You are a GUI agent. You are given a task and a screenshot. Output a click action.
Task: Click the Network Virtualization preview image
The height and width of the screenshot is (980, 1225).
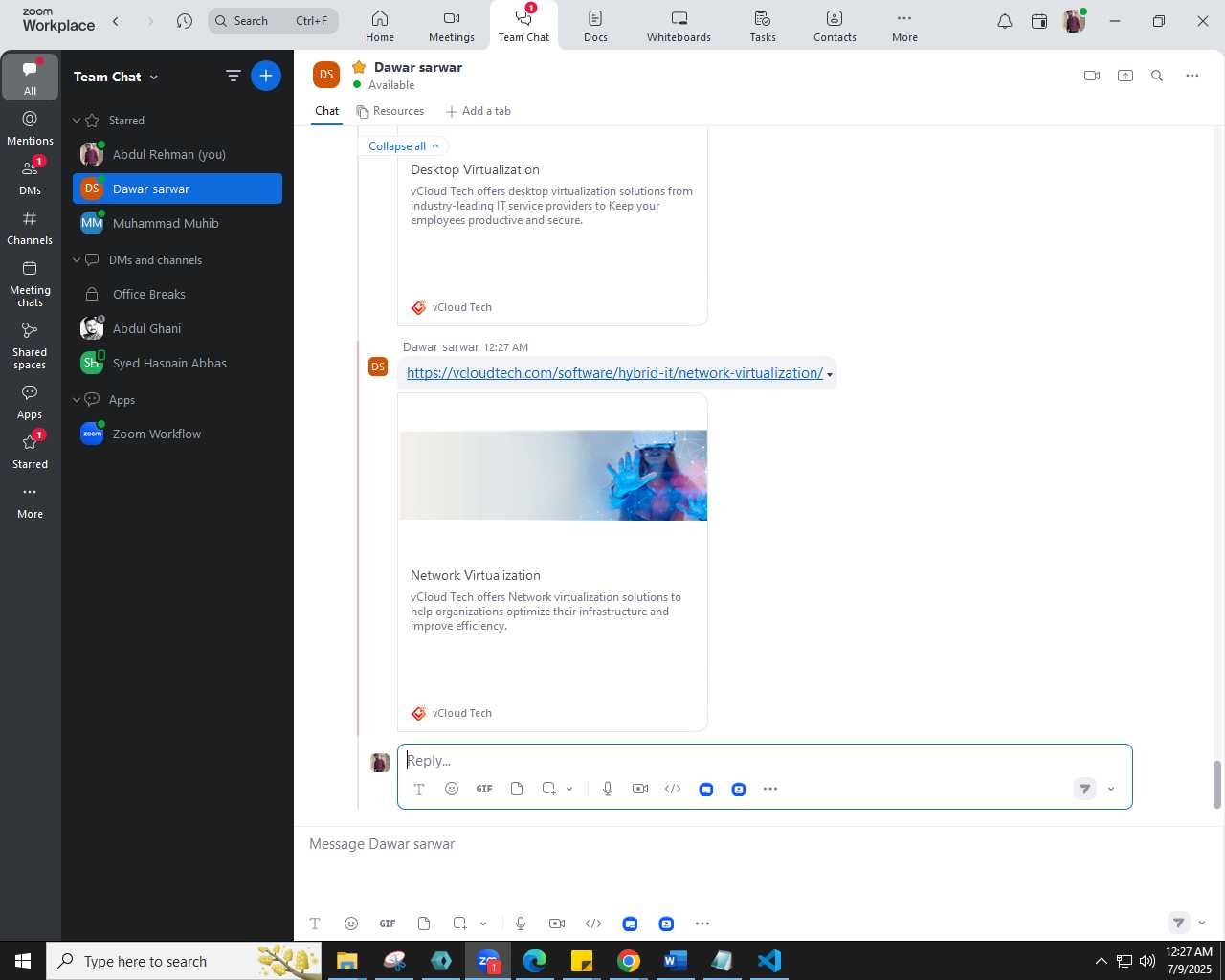[553, 476]
